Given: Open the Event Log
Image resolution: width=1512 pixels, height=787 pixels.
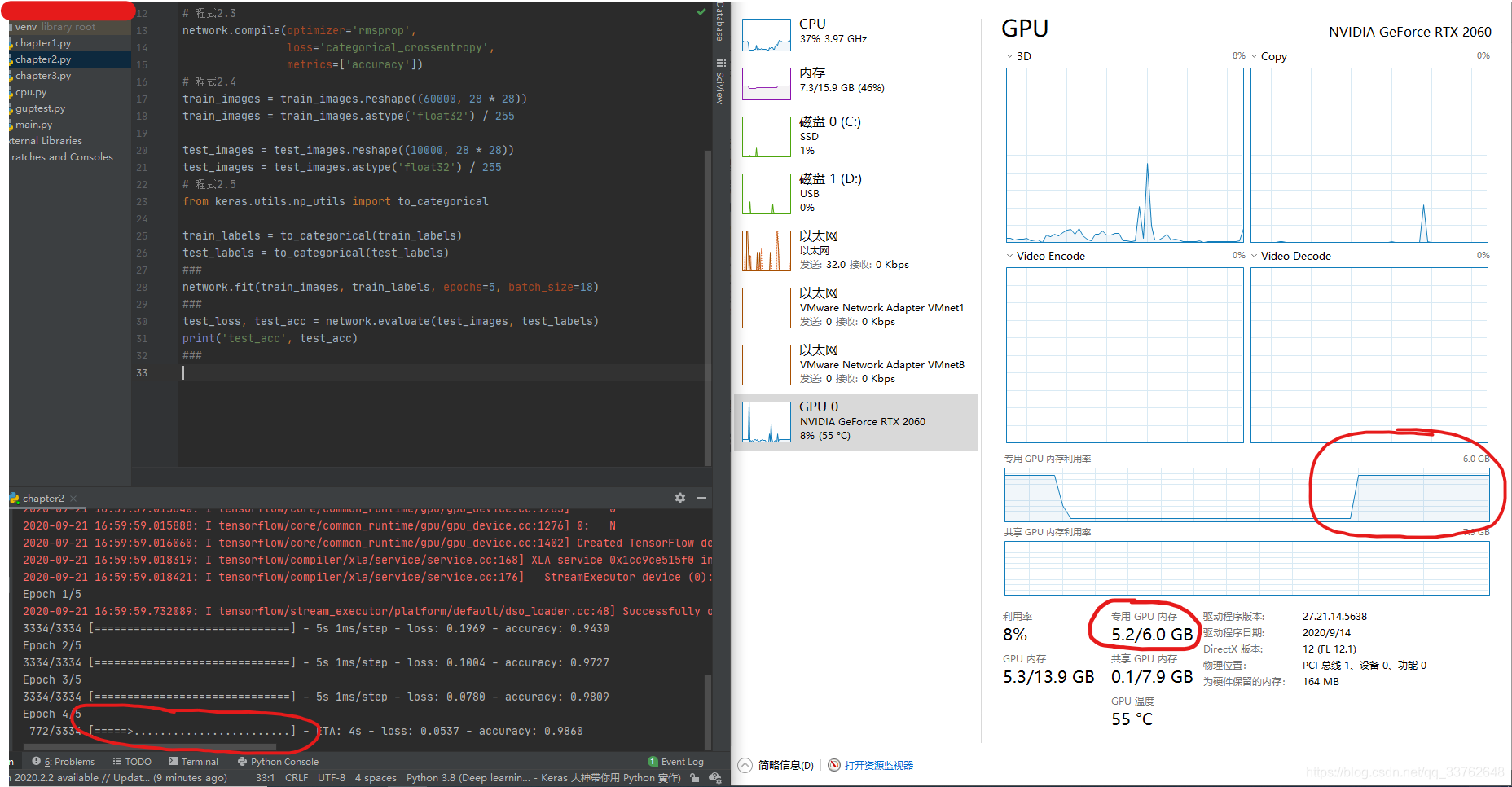Looking at the screenshot, I should click(x=676, y=762).
